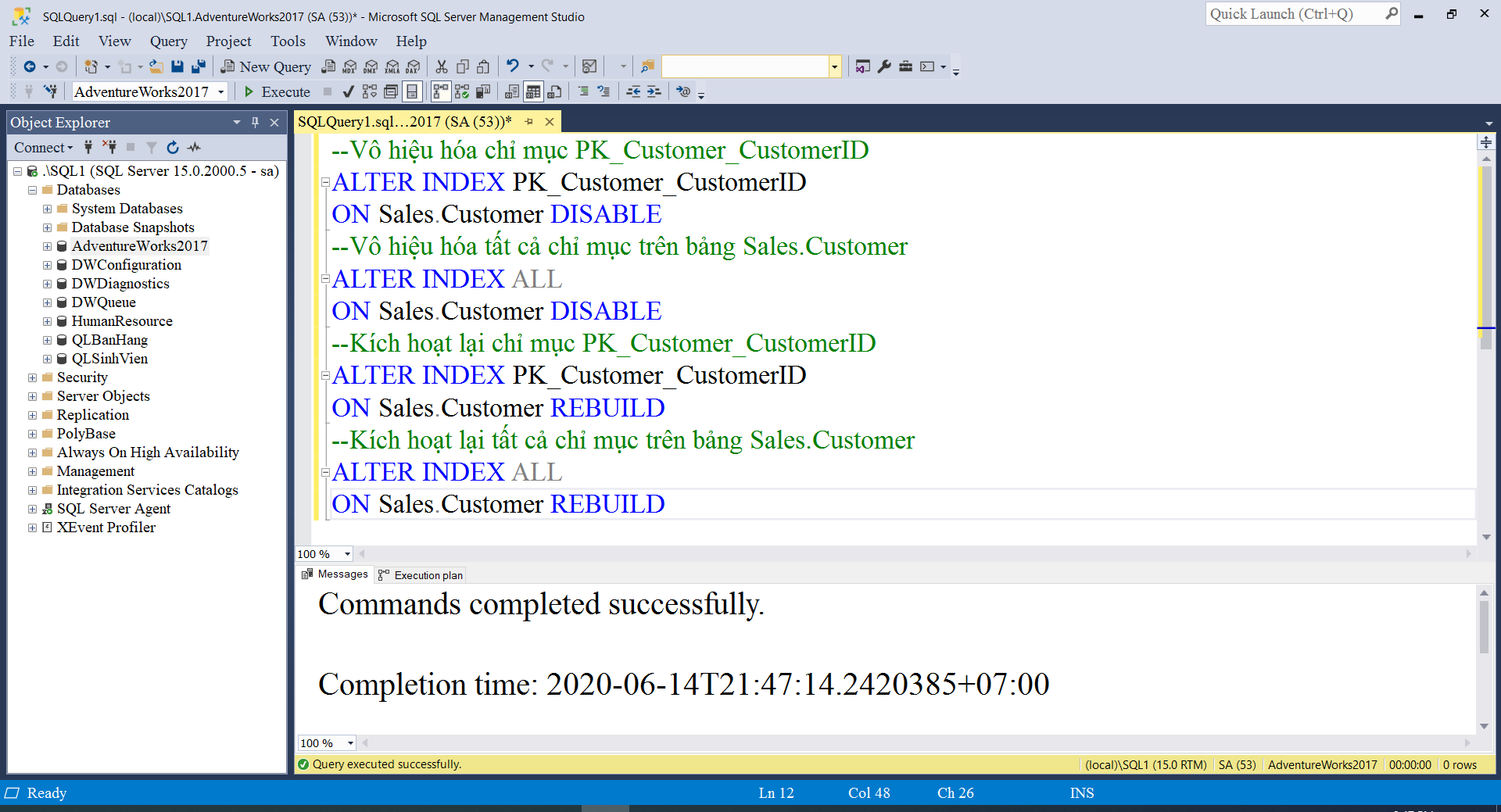Click Disconnect icon in Object Explorer
Screen dimensions: 1501x812
coord(109,147)
